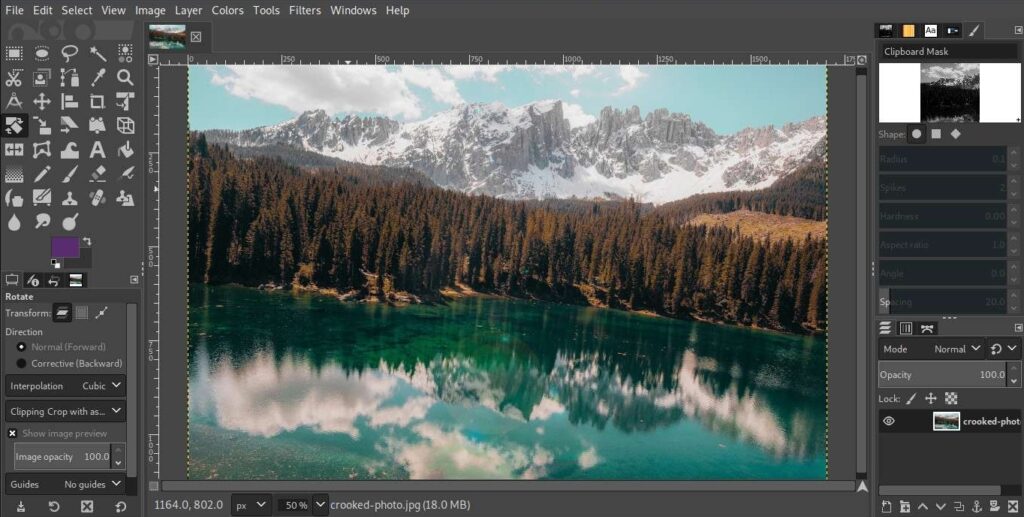Click the purple foreground color swatch
The image size is (1024, 517).
coord(65,249)
